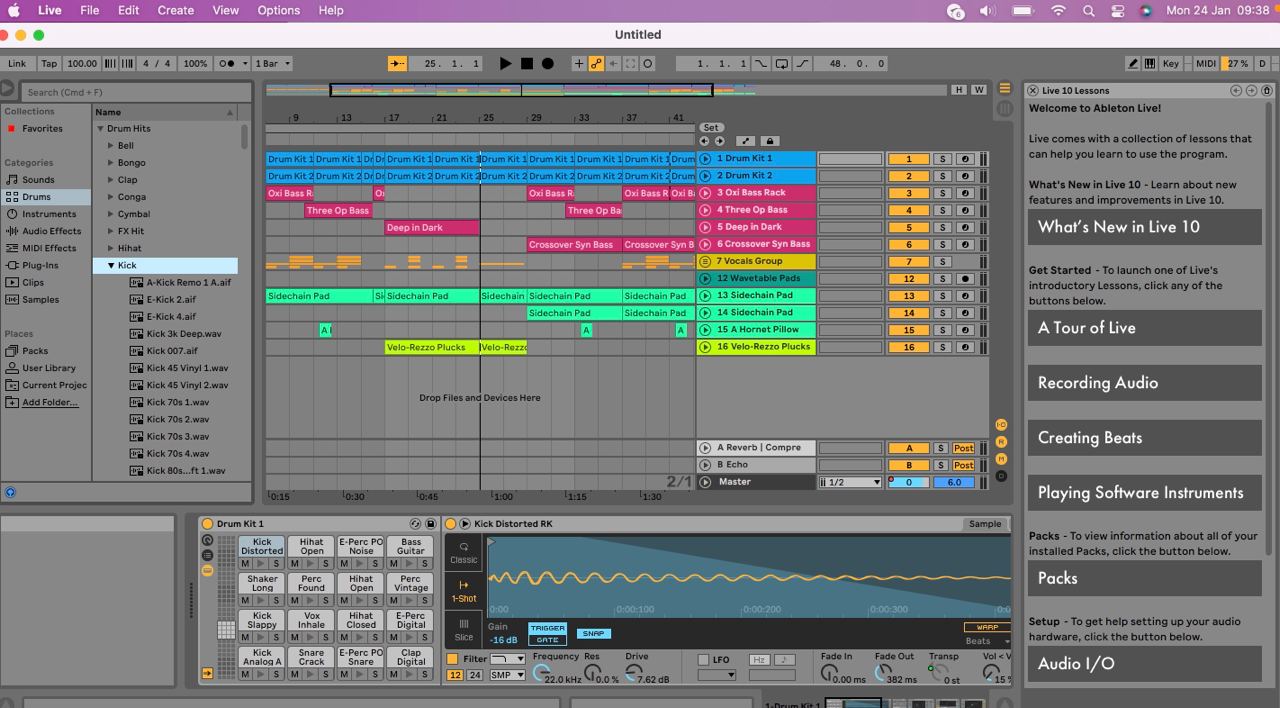This screenshot has width=1280, height=708.
Task: Adjust the Frequency knob
Action: pos(541,673)
